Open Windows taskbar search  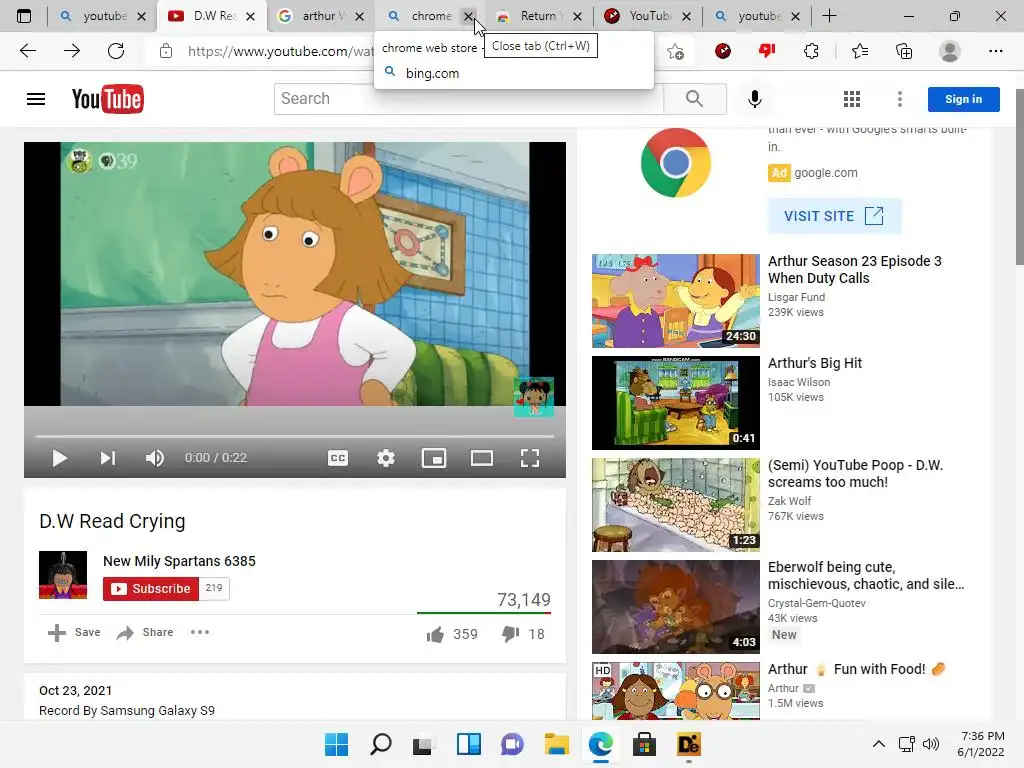pyautogui.click(x=381, y=744)
